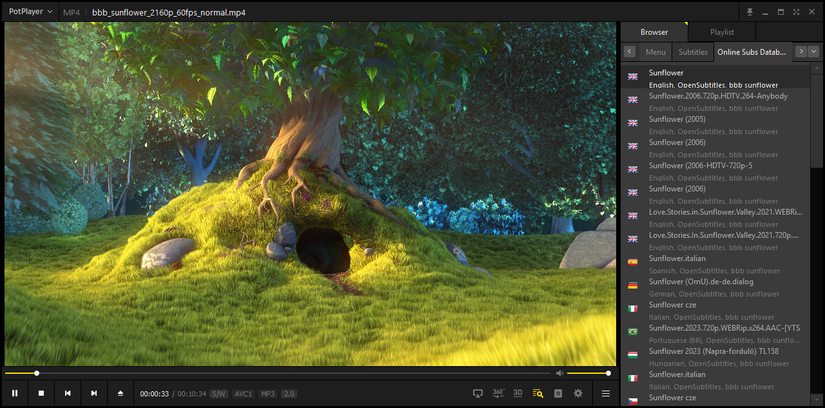Screen dimensions: 825x408
Task: Select the Online Subs Database tab
Action: click(752, 52)
